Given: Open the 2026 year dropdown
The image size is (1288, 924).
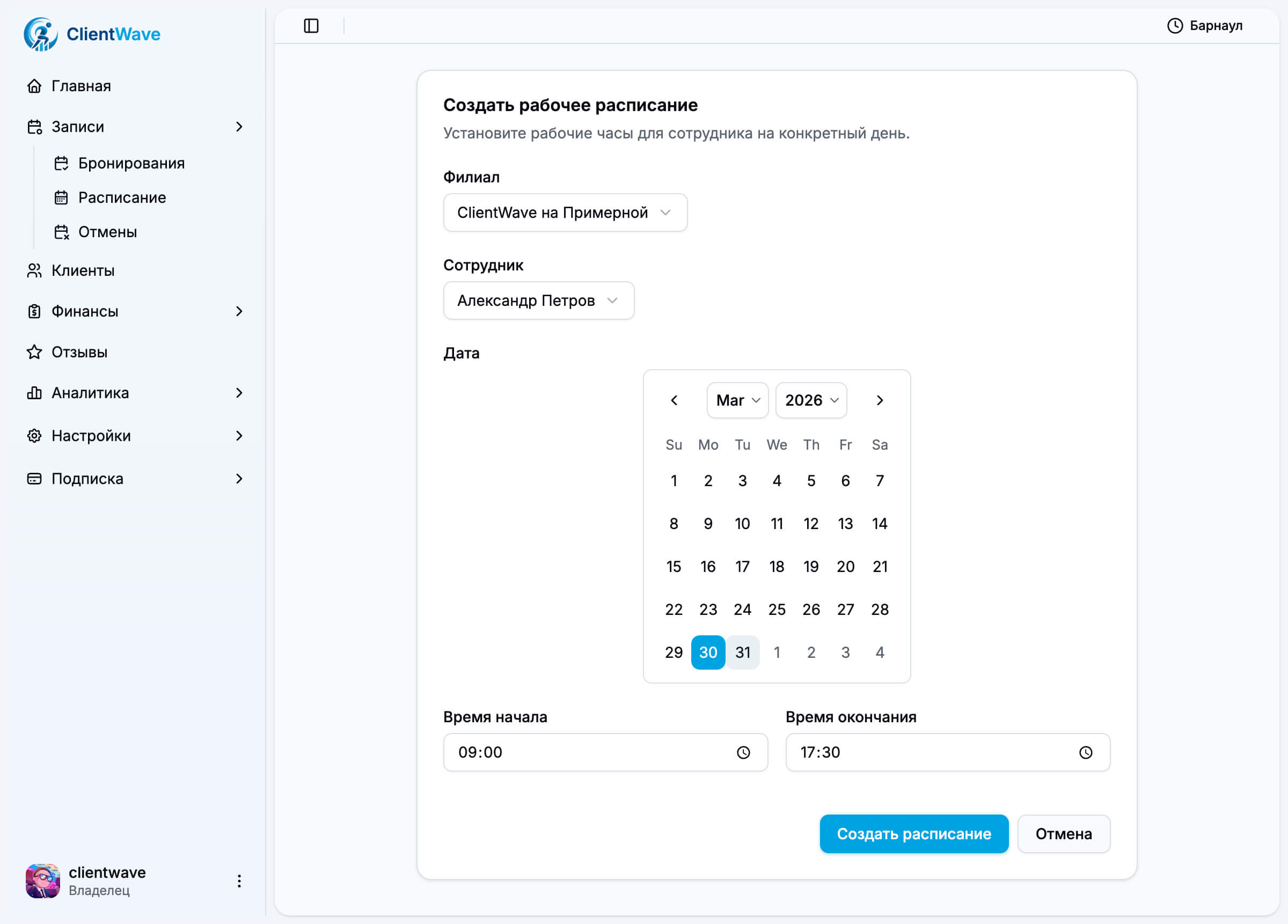Looking at the screenshot, I should pos(811,400).
